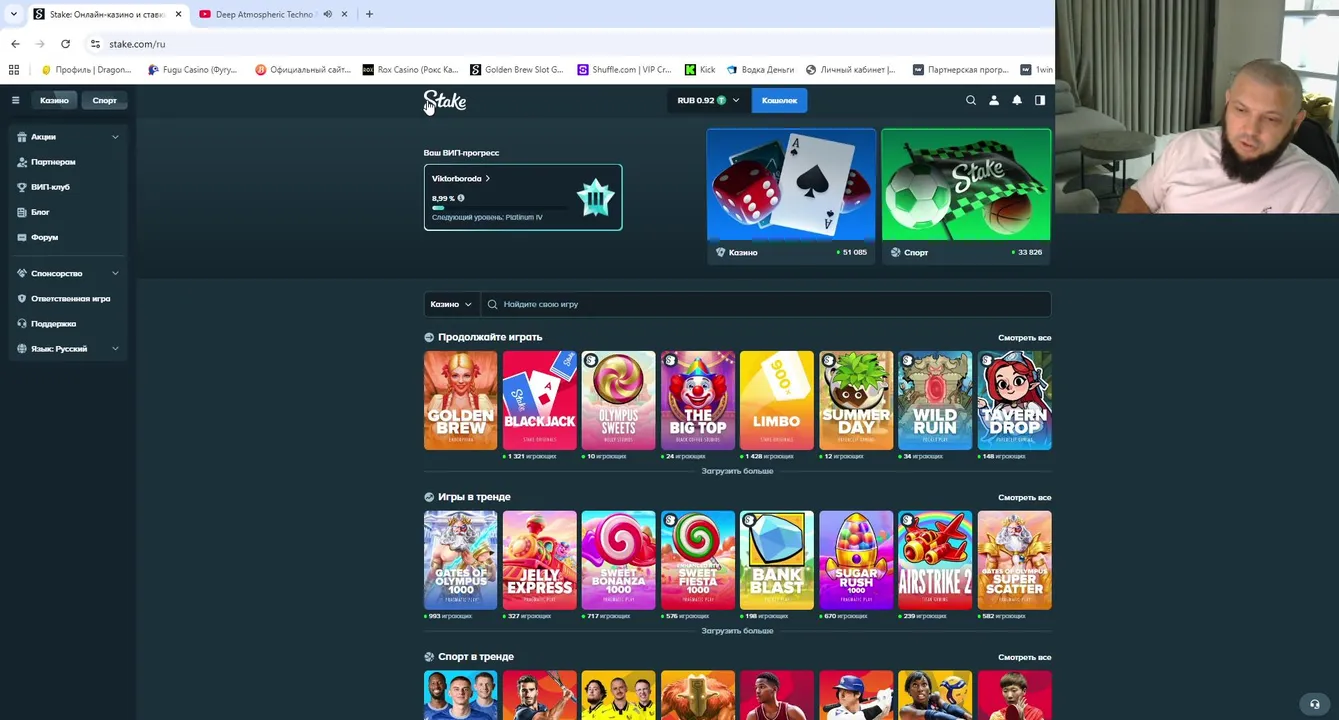The width and height of the screenshot is (1339, 720).
Task: Open Viktorboroda profile chevron
Action: (x=487, y=178)
